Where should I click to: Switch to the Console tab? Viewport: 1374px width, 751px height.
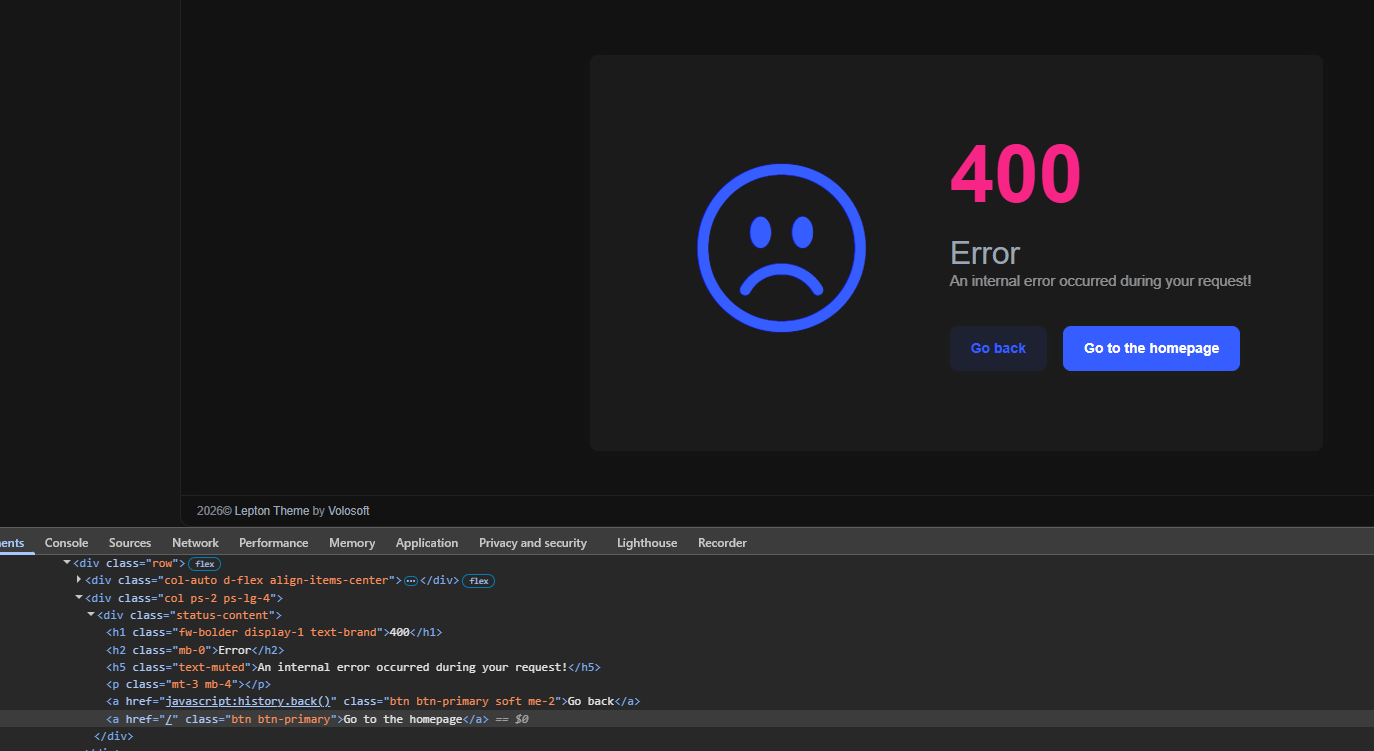tap(66, 543)
